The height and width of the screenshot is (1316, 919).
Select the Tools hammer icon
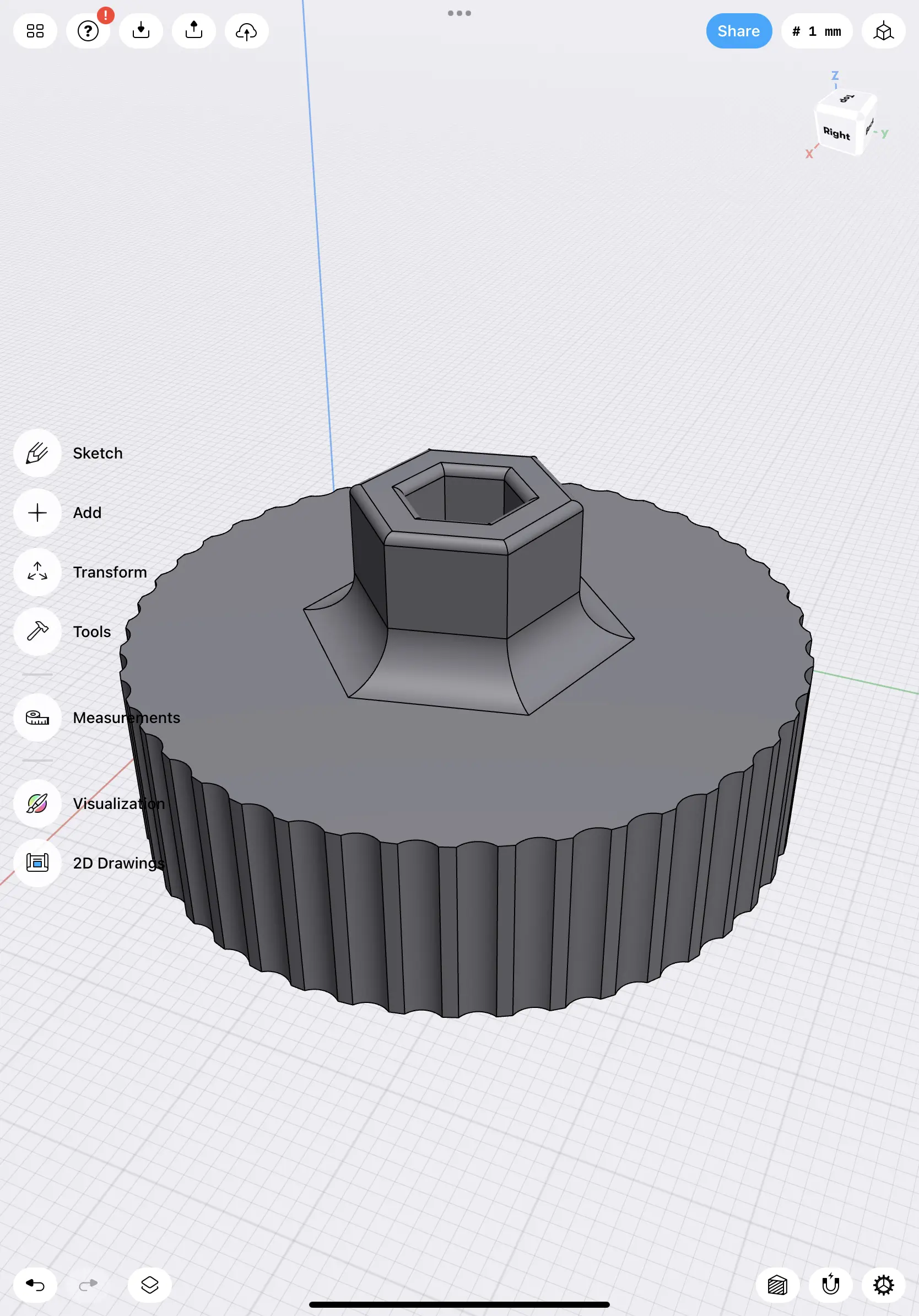click(37, 632)
